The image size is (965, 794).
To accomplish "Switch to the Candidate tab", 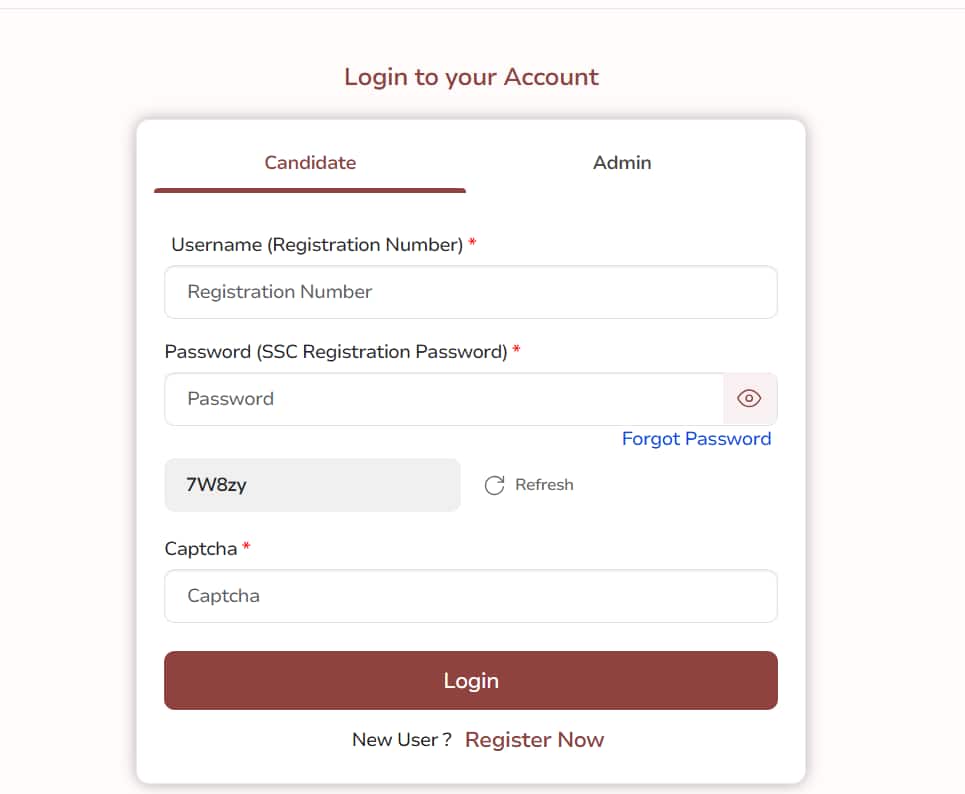I will (x=310, y=162).
